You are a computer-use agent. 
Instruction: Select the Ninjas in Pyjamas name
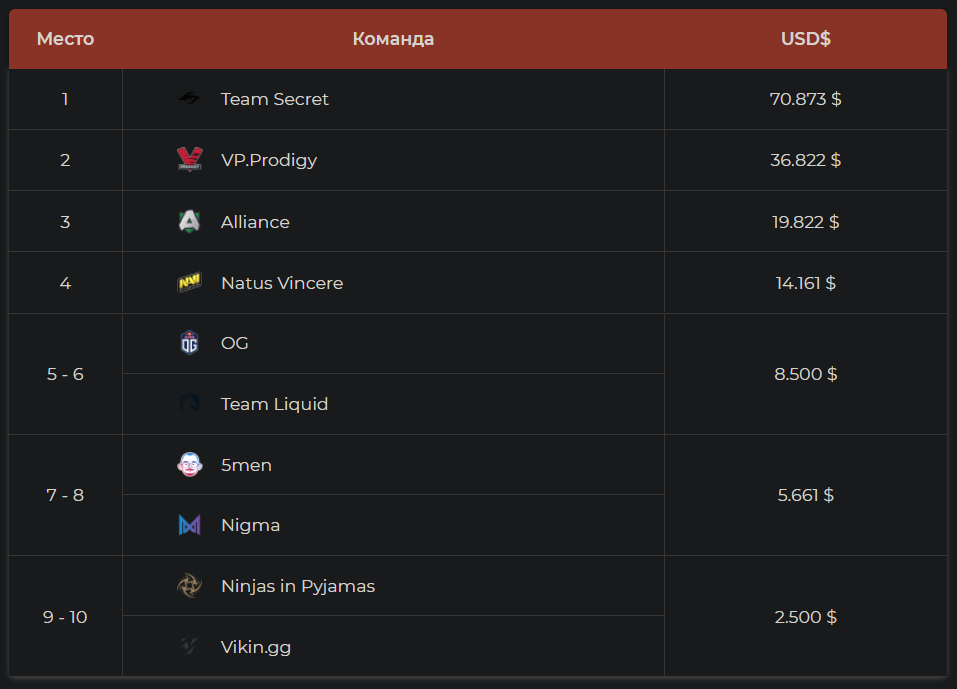[x=298, y=586]
